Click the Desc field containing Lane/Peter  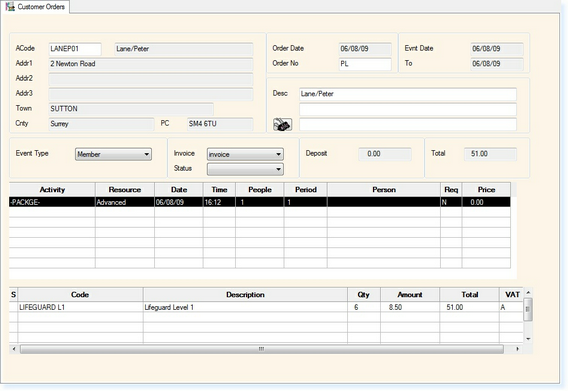coord(408,94)
